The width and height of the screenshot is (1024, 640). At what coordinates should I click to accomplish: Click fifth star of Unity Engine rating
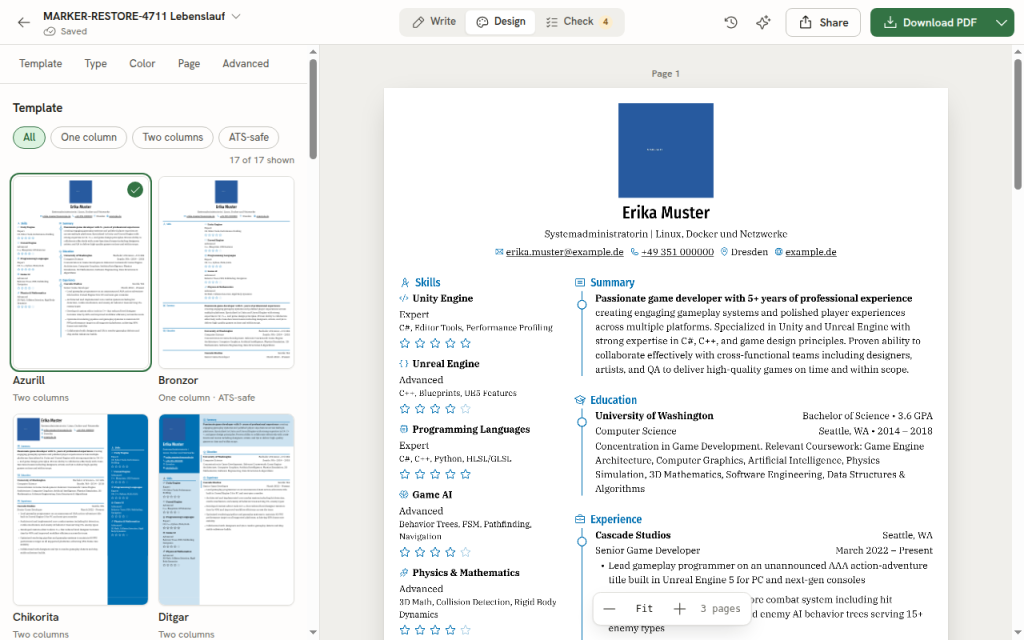pos(466,343)
